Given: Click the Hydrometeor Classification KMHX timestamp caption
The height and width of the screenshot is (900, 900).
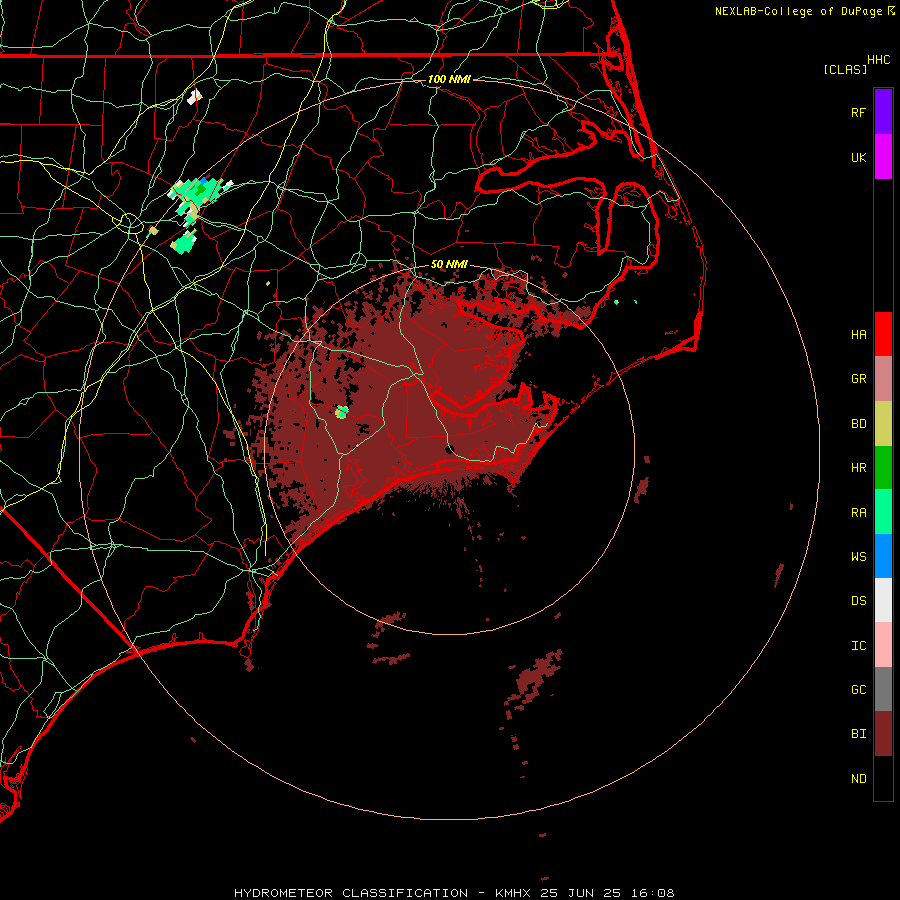Looking at the screenshot, I should click(454, 893).
